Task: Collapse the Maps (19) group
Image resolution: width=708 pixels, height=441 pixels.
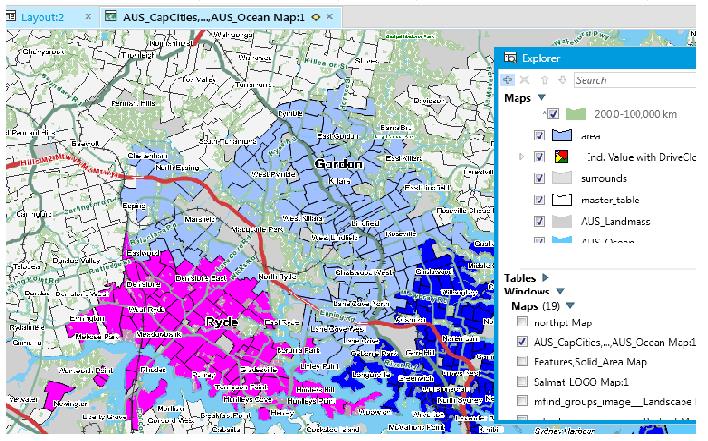Action: tap(570, 306)
